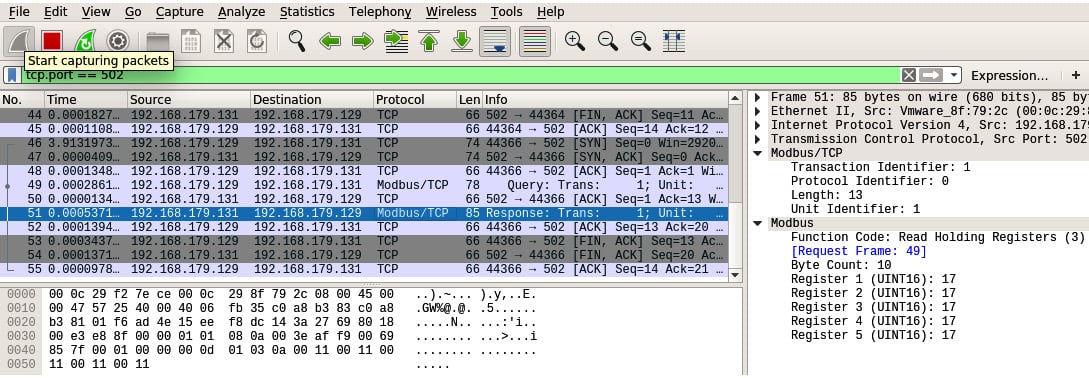Follow the Request Frame: 49 link

[x=858, y=251]
